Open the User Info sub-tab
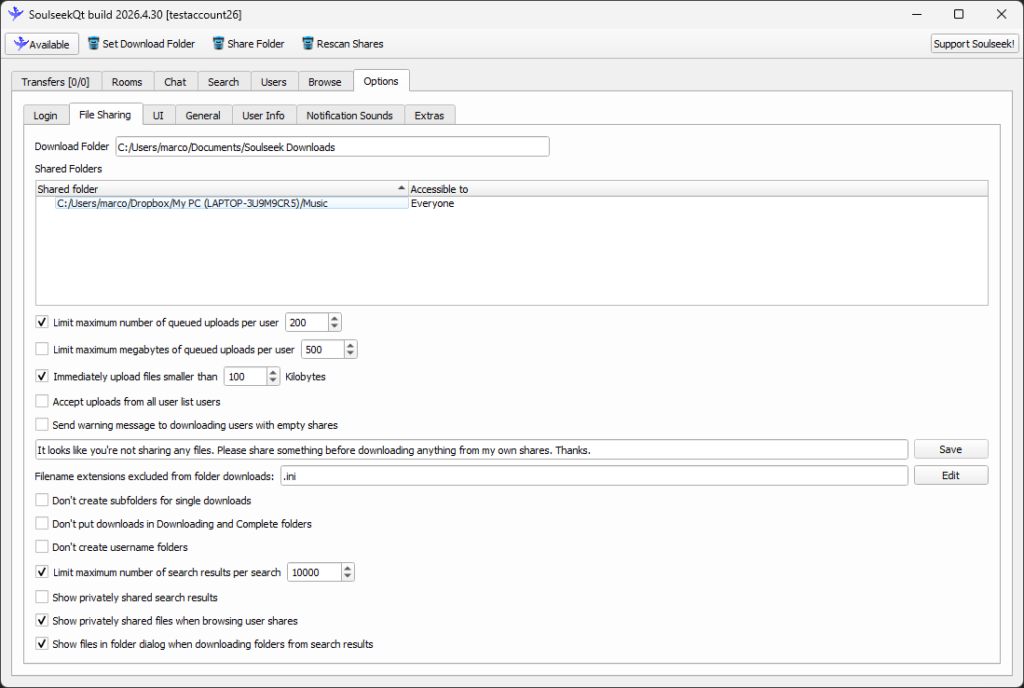1024x688 pixels. pos(263,116)
